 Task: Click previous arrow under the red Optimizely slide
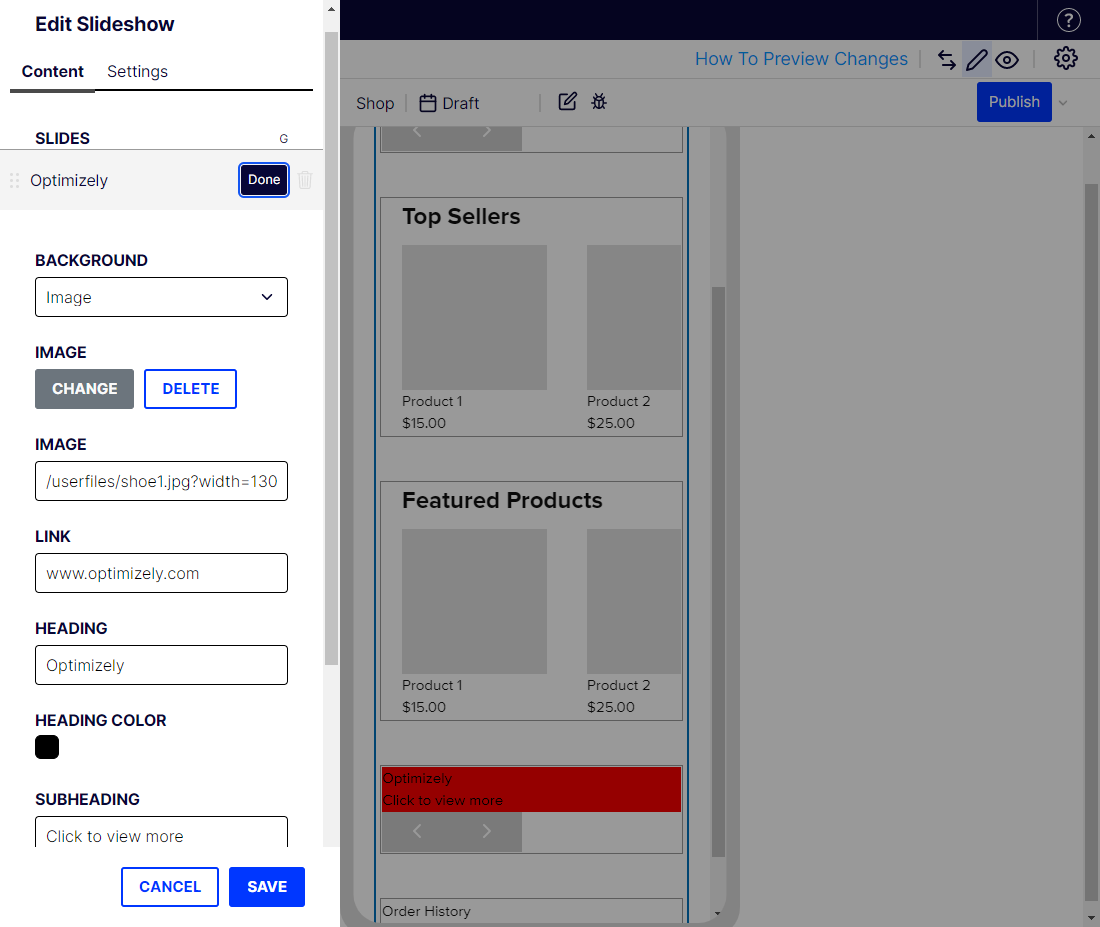pyautogui.click(x=417, y=831)
